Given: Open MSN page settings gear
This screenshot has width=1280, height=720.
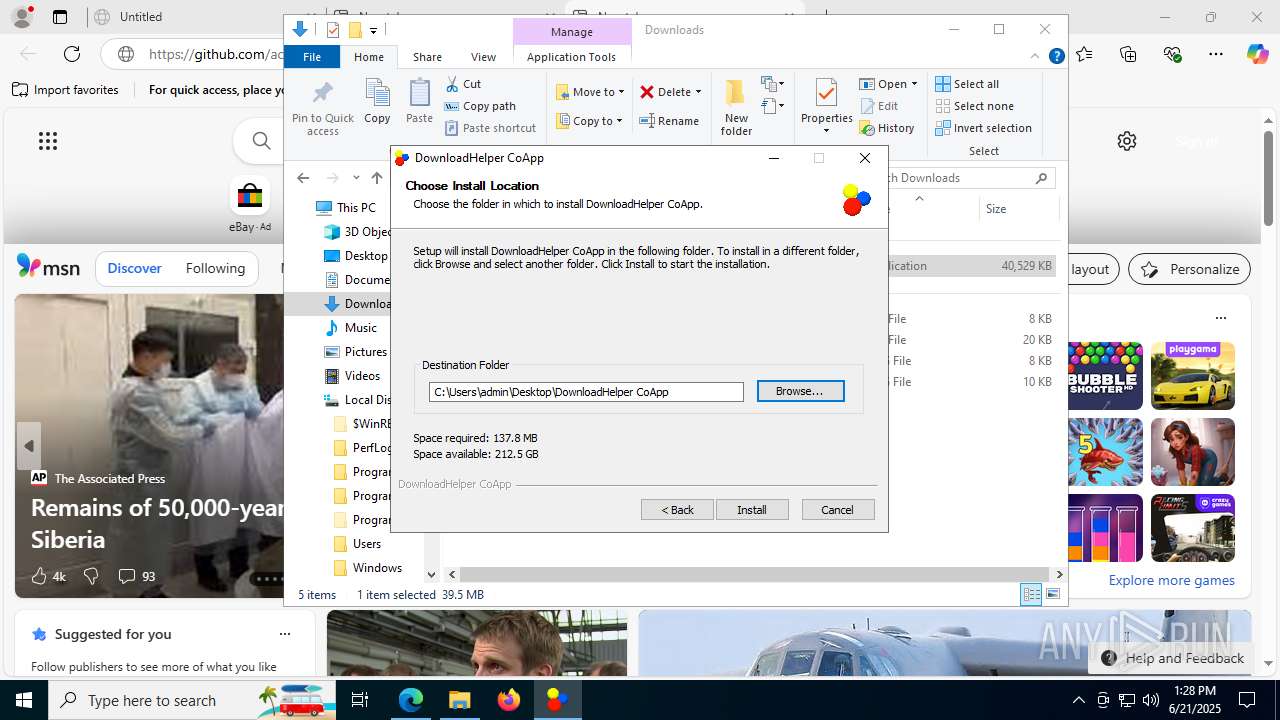Looking at the screenshot, I should pyautogui.click(x=1127, y=141).
